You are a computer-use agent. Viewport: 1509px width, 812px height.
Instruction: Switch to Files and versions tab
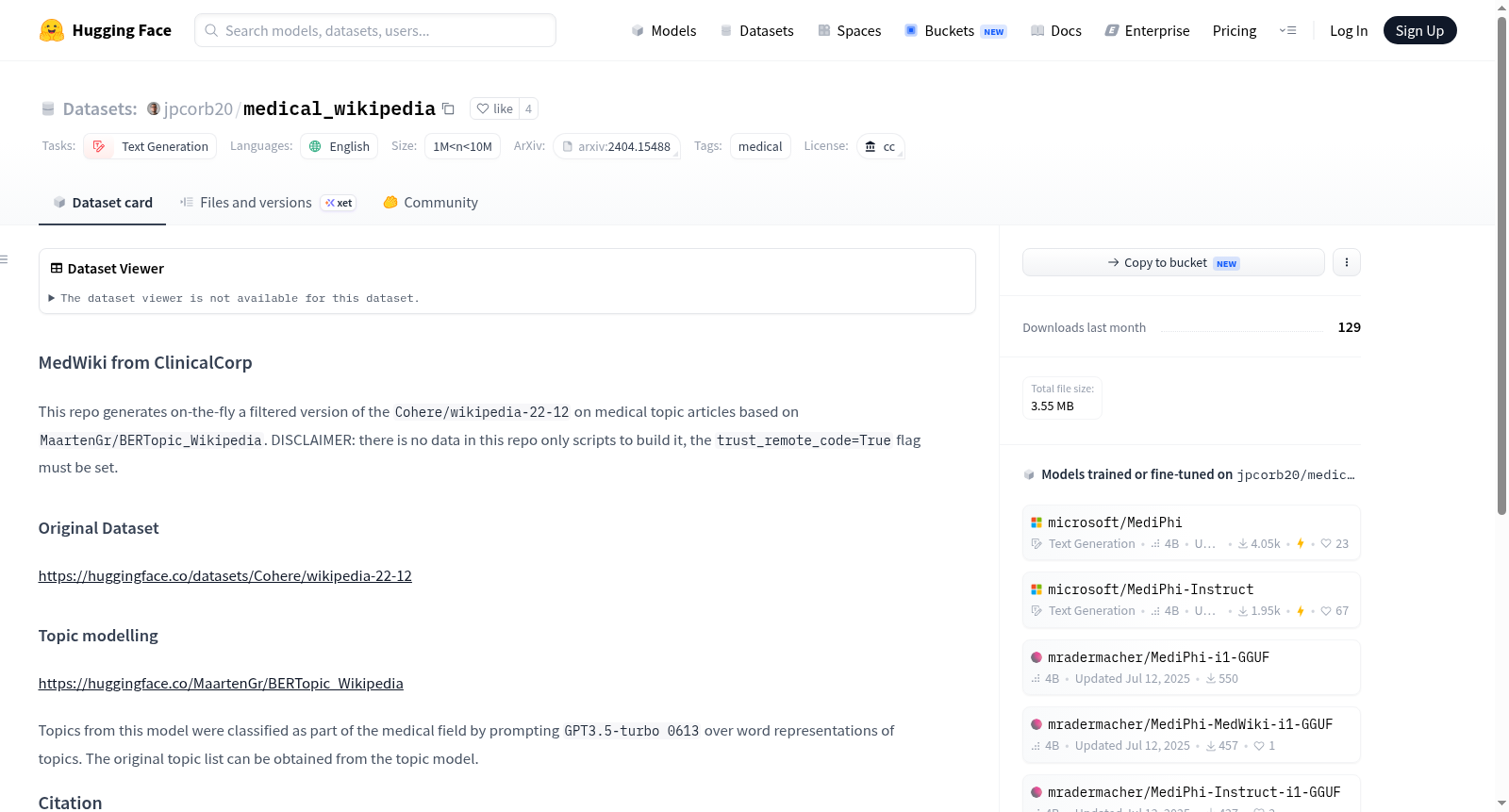(x=268, y=203)
